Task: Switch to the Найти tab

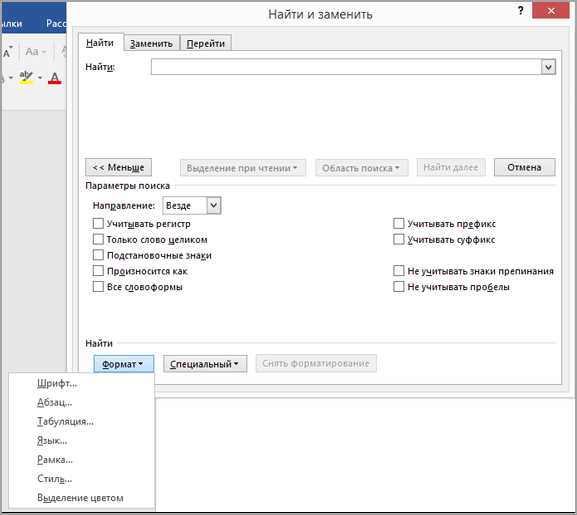Action: [x=100, y=43]
